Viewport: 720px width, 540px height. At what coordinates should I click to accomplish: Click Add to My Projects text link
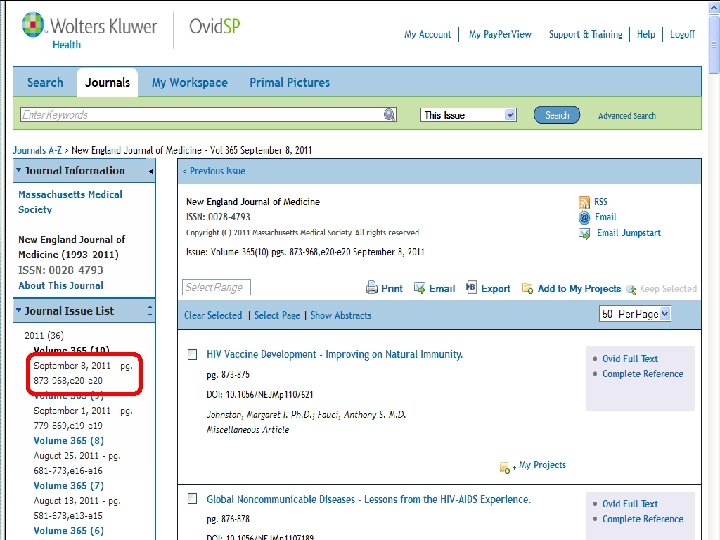[x=579, y=288]
